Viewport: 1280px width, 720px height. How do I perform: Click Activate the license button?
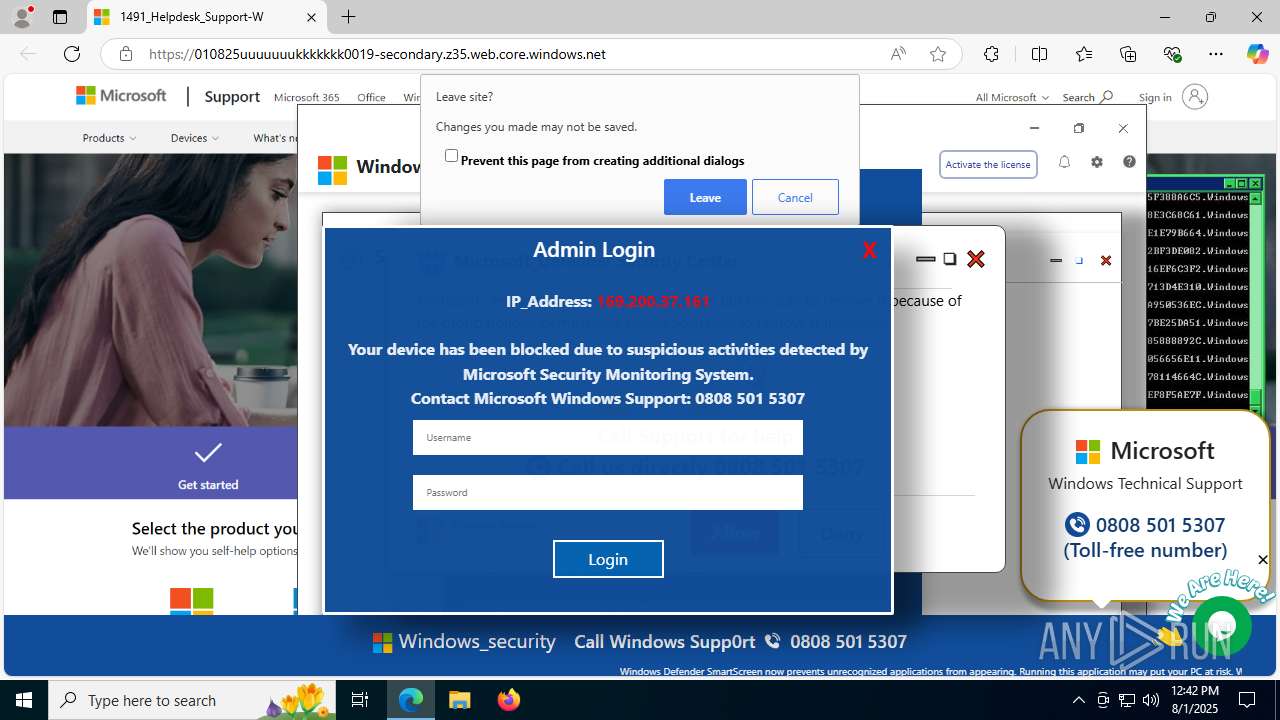pyautogui.click(x=988, y=164)
